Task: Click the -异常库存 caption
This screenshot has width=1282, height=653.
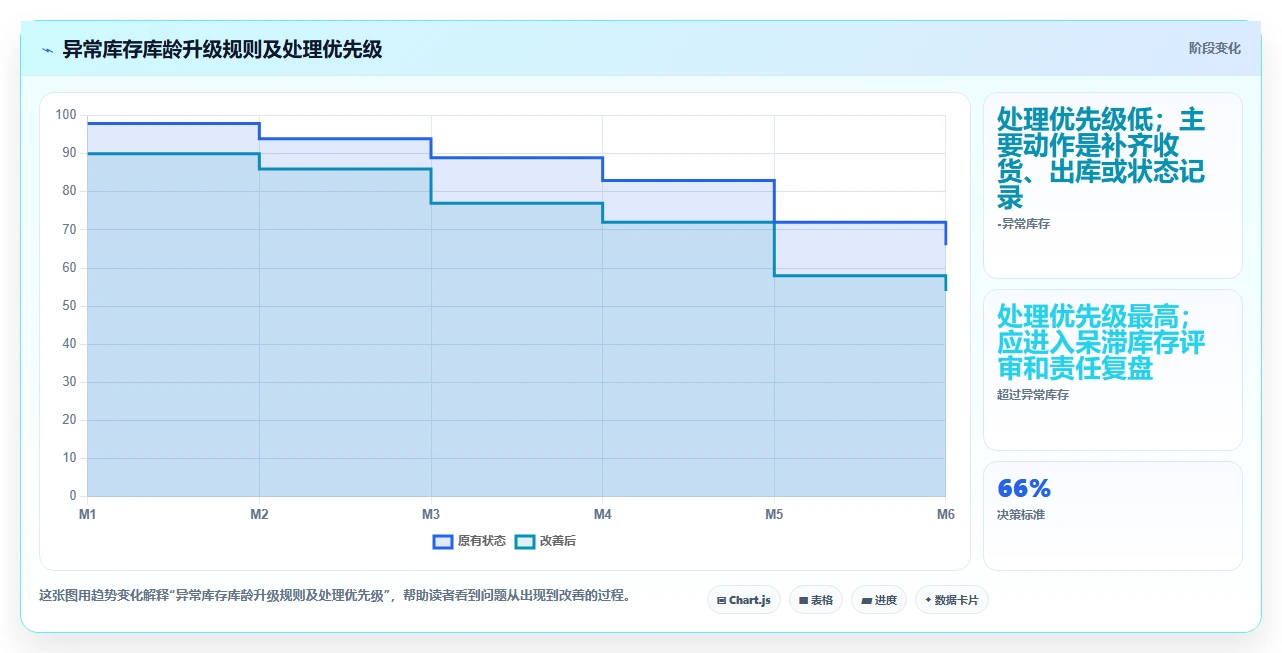Action: click(1023, 224)
